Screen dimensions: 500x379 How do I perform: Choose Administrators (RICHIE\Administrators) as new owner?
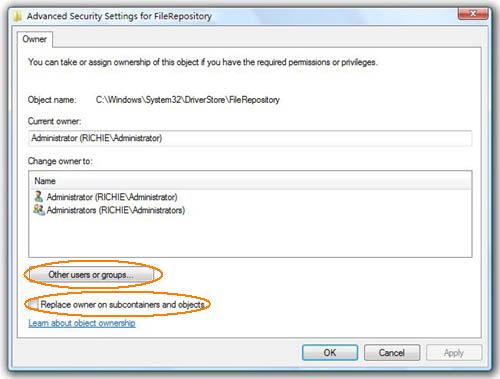[x=115, y=210]
